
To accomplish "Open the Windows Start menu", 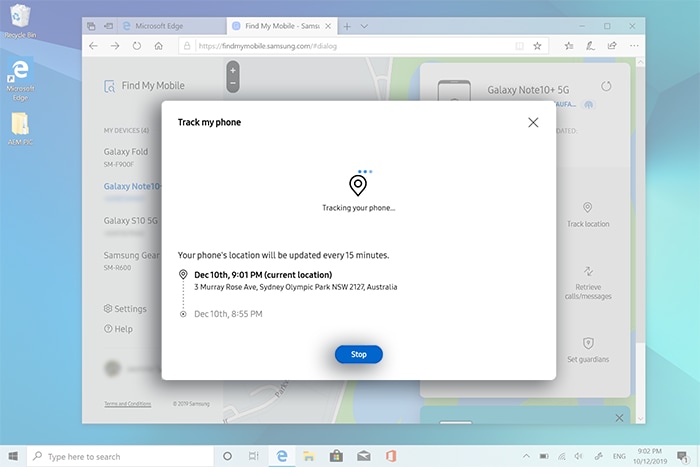I will (13, 456).
